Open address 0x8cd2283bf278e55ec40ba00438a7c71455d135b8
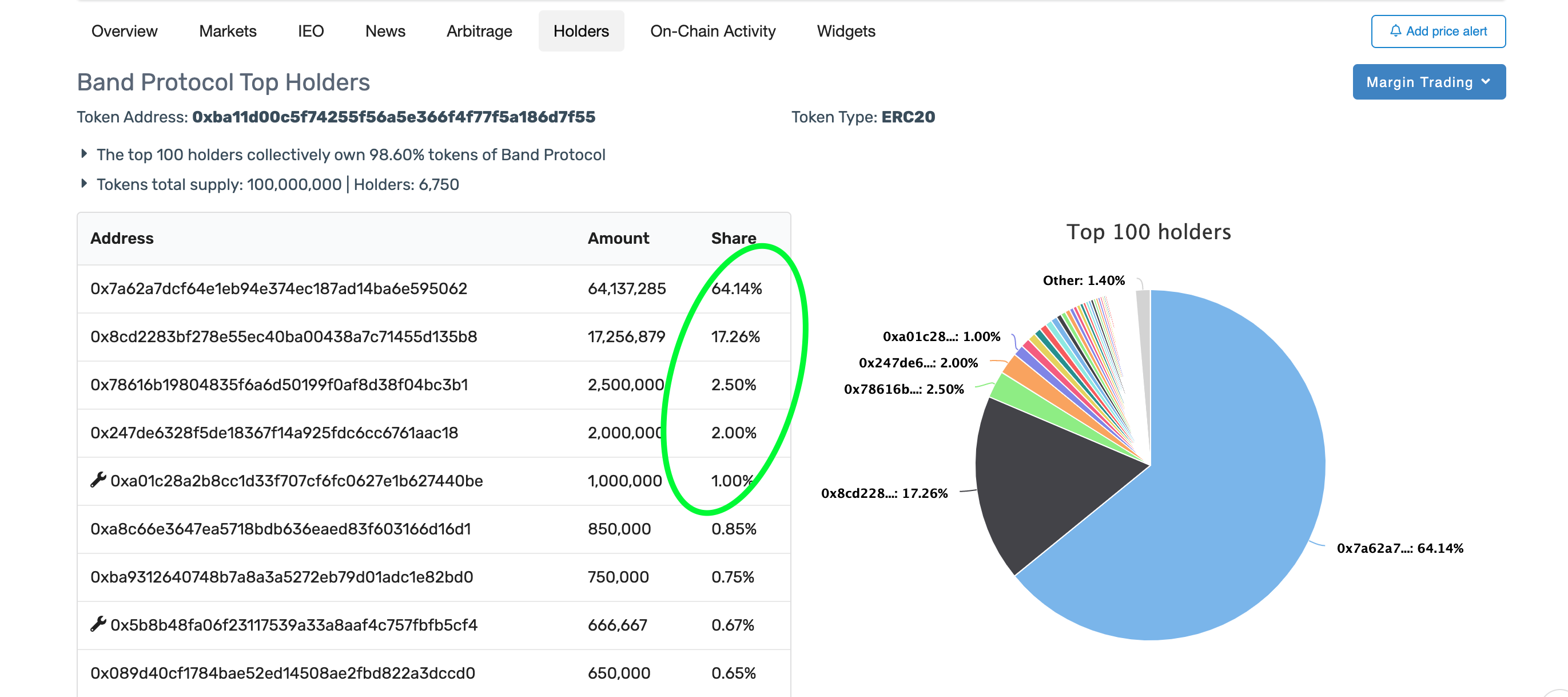Screen dimensions: 1568x697 [283, 336]
